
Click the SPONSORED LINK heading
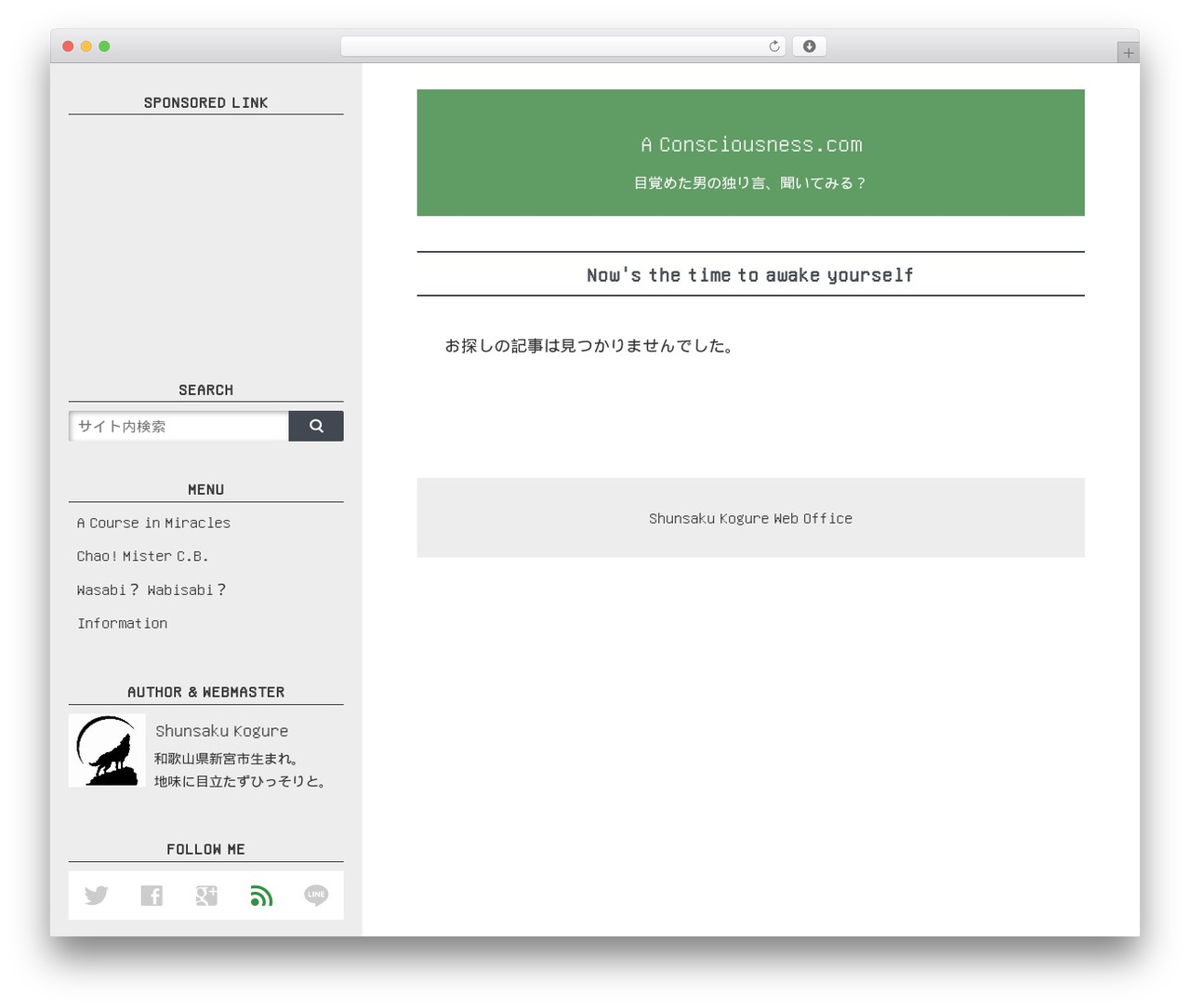pos(206,102)
